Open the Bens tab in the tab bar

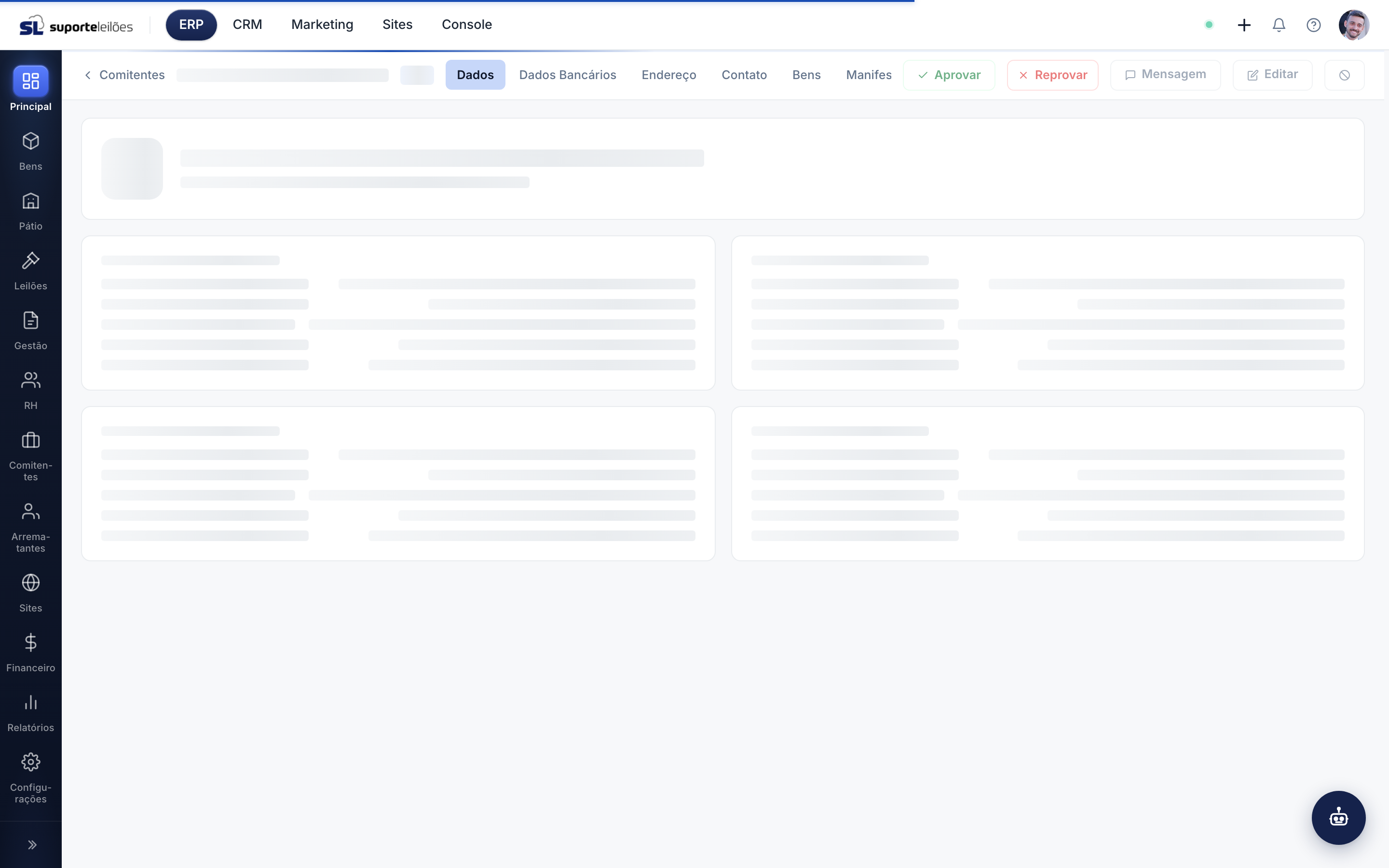(x=806, y=75)
